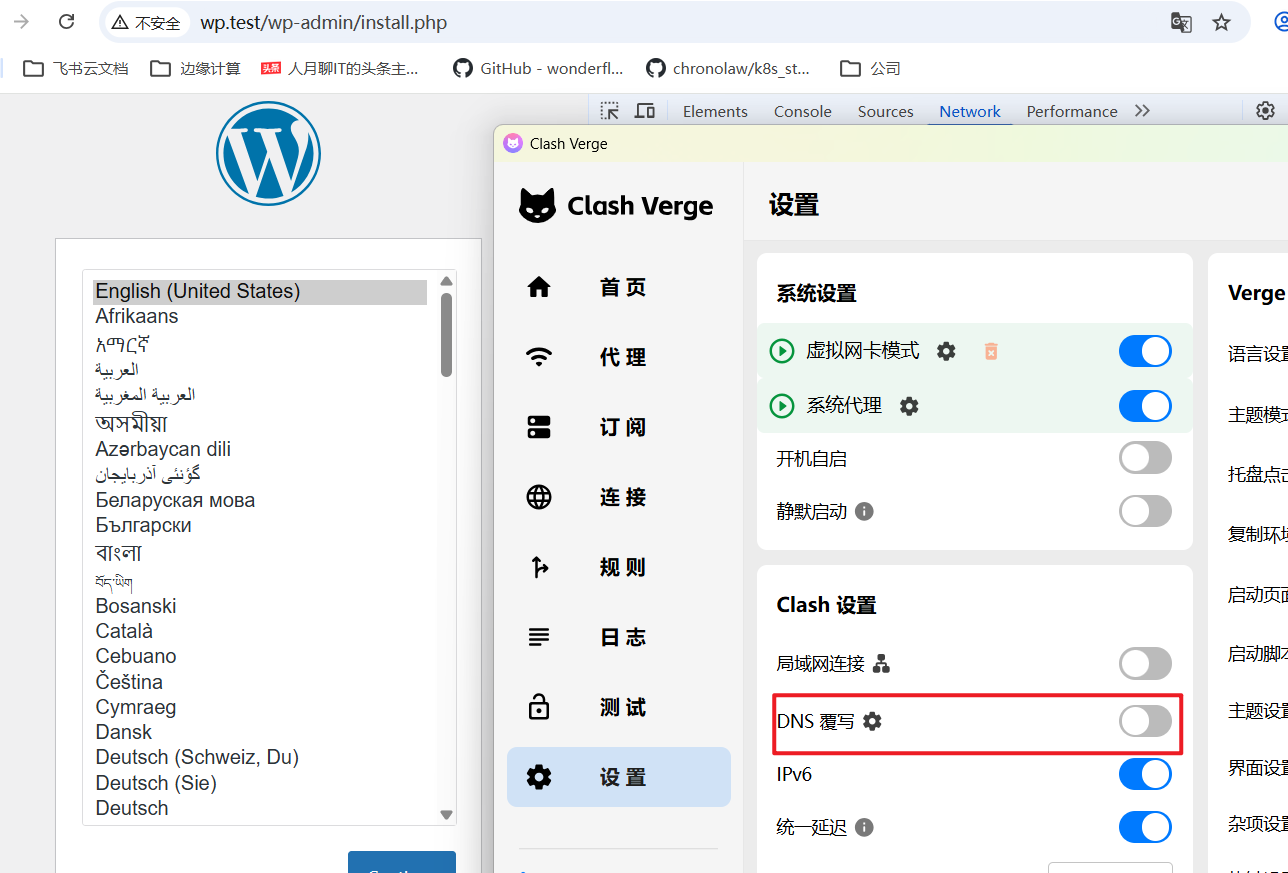Select Afrikaans in language list

point(260,316)
